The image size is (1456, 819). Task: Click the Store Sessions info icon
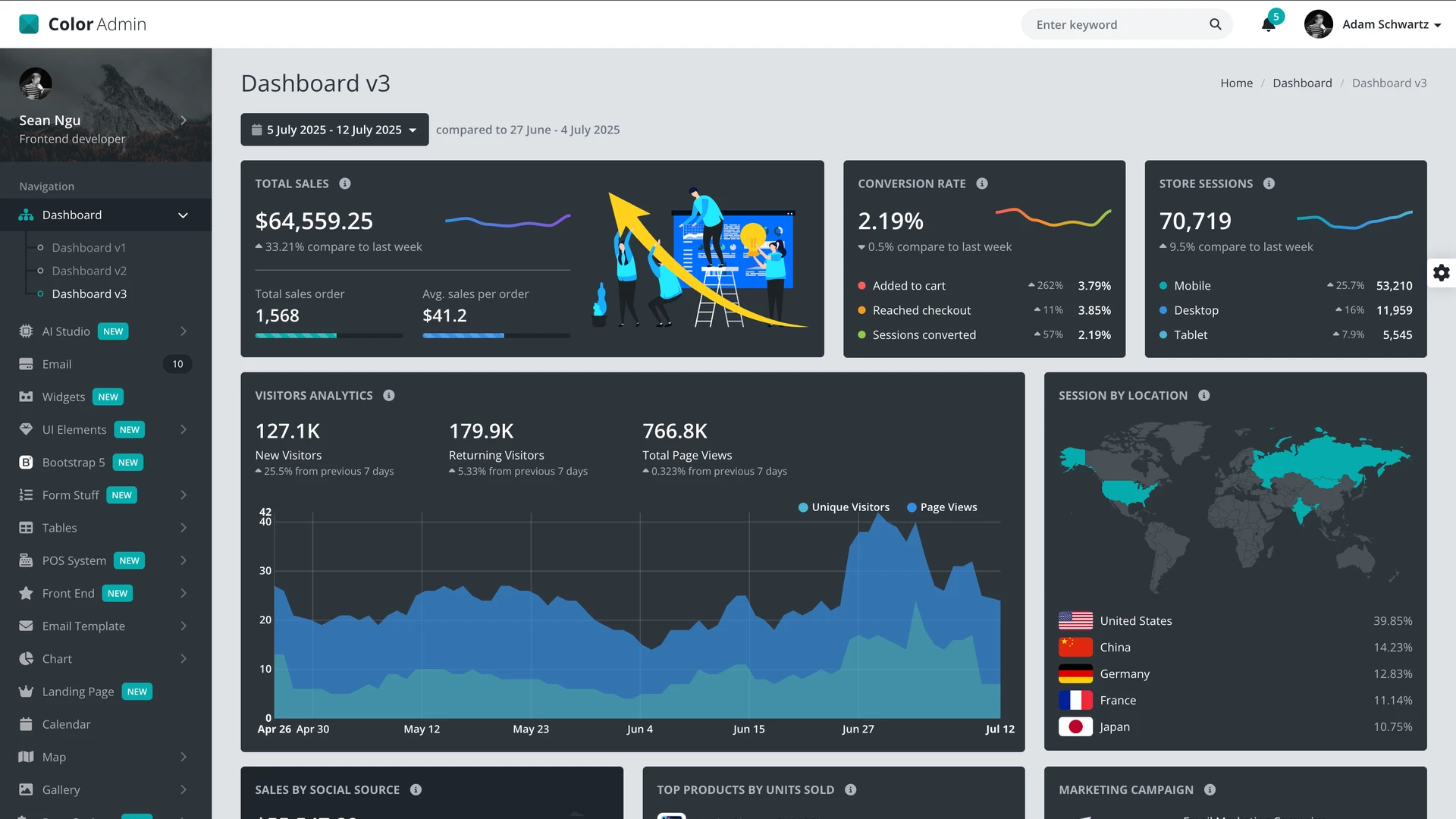[1269, 184]
